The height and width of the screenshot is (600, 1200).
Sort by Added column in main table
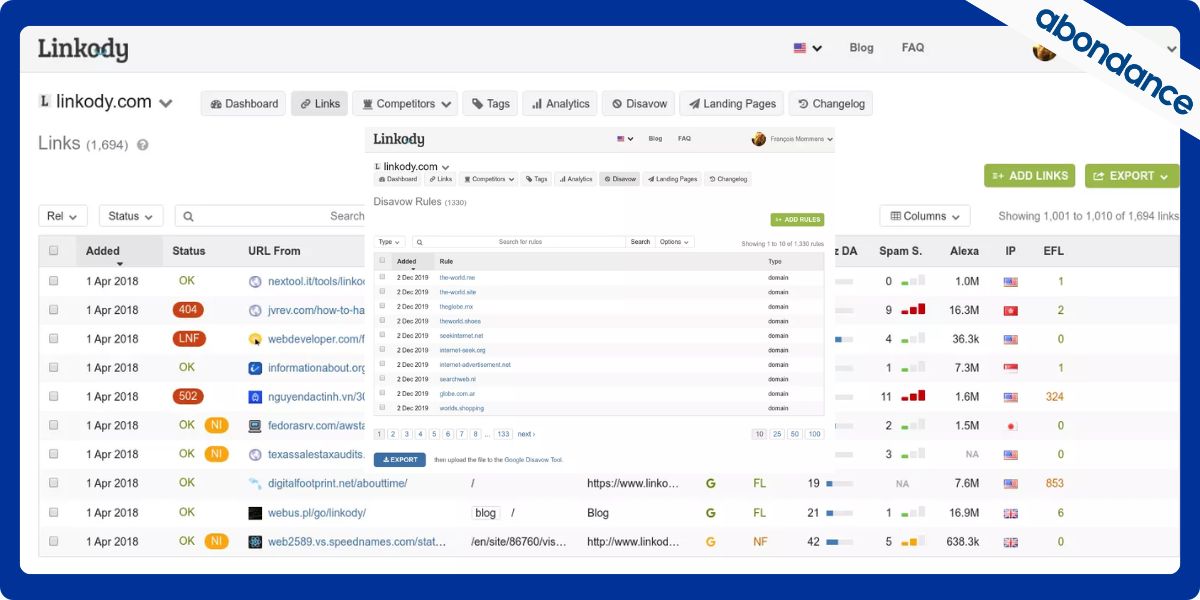(x=103, y=251)
